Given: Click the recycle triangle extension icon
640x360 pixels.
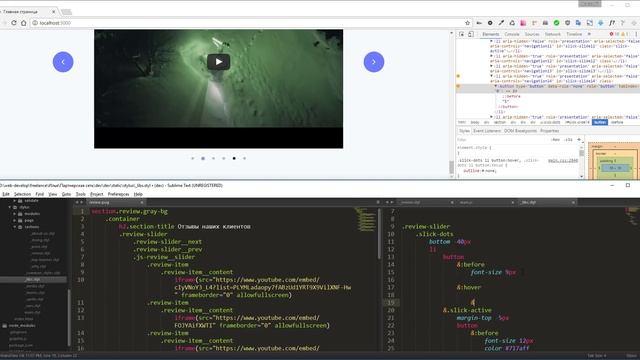Looking at the screenshot, I should point(512,23).
